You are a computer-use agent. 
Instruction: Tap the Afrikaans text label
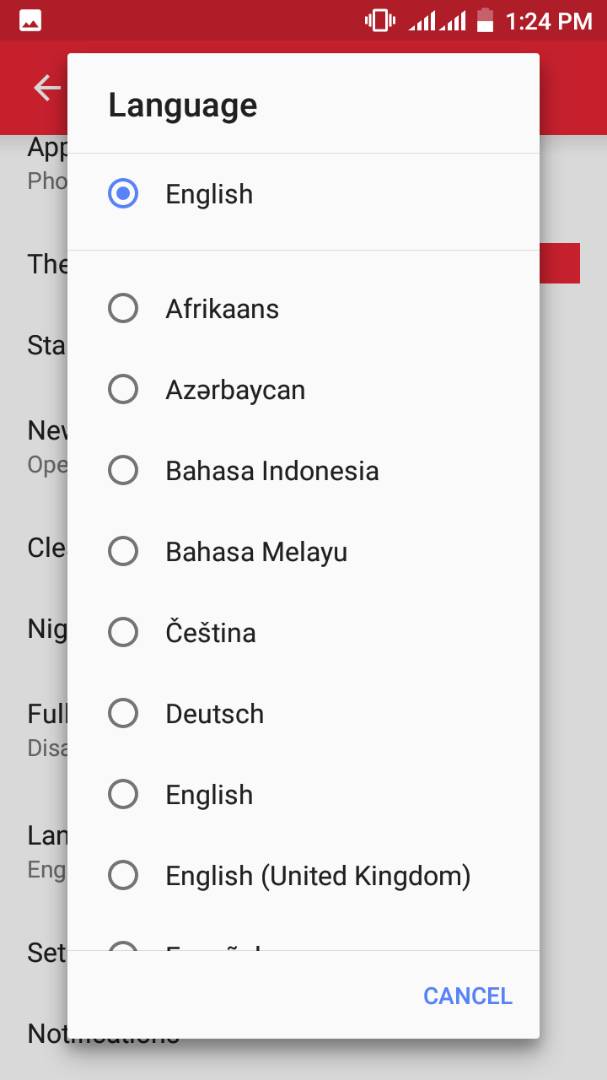tap(222, 308)
